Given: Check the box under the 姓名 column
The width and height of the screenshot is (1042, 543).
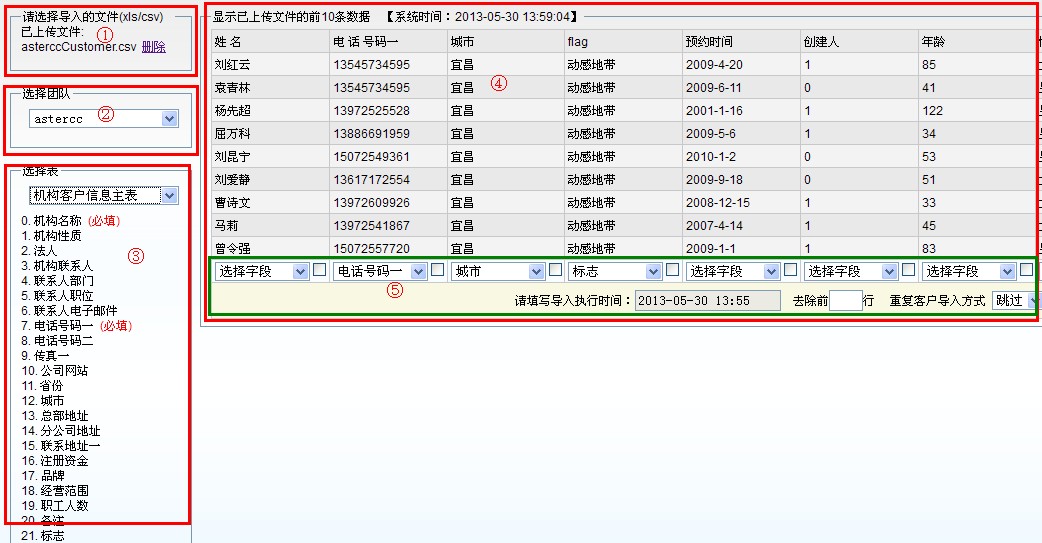Looking at the screenshot, I should click(x=319, y=270).
